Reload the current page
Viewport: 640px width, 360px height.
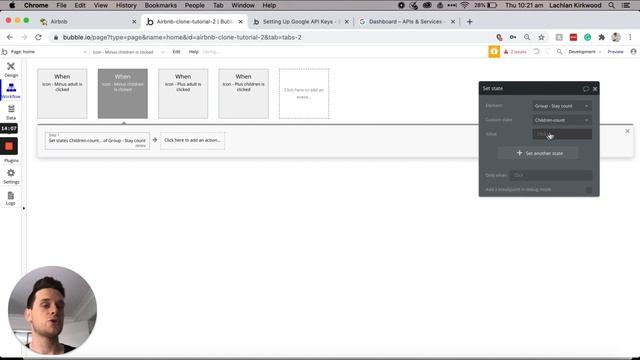tap(38, 37)
